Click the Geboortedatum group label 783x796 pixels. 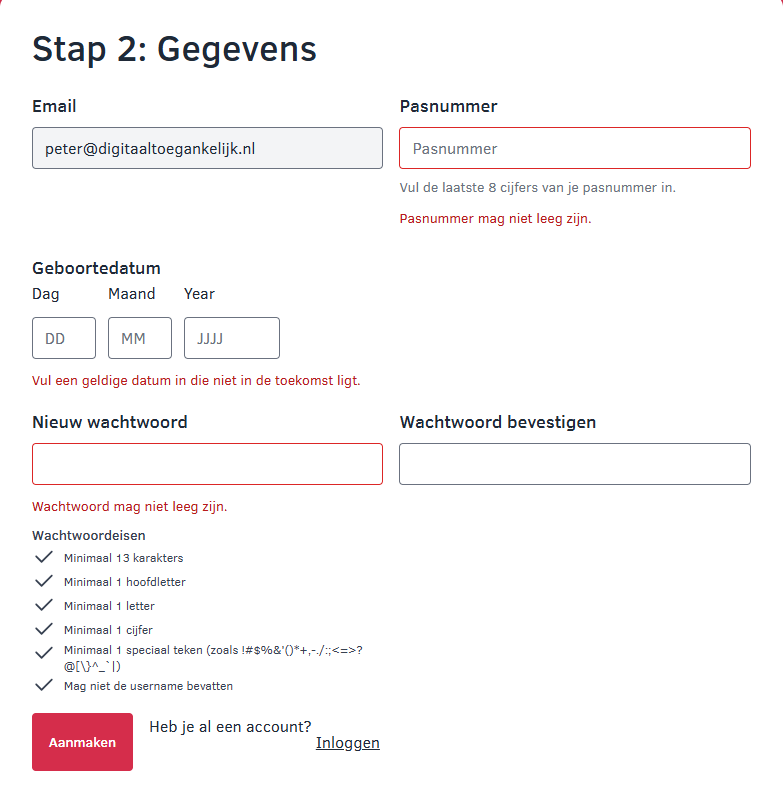coord(96,268)
